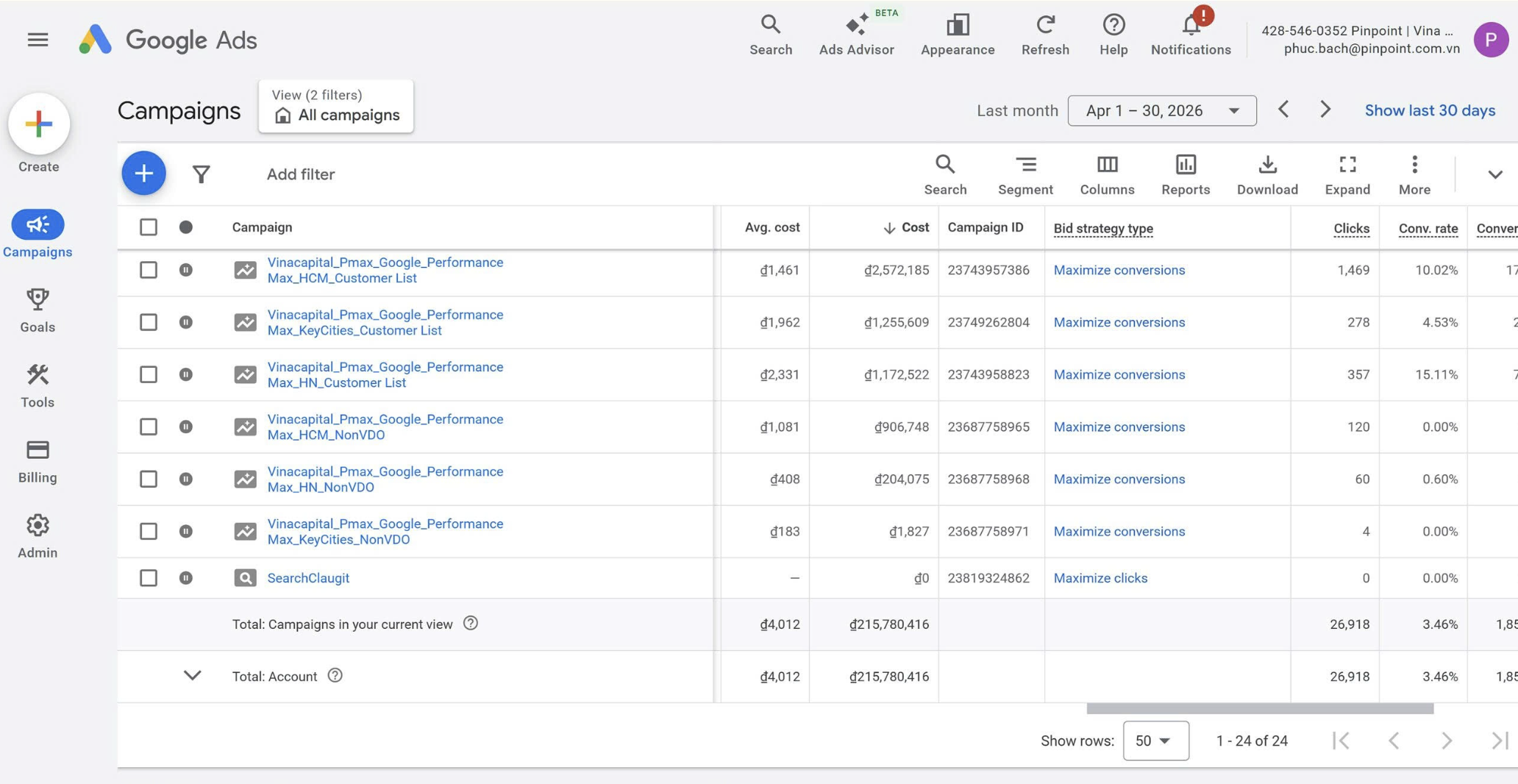Go to Campaigns section in sidebar
1518x784 pixels.
pyautogui.click(x=38, y=235)
